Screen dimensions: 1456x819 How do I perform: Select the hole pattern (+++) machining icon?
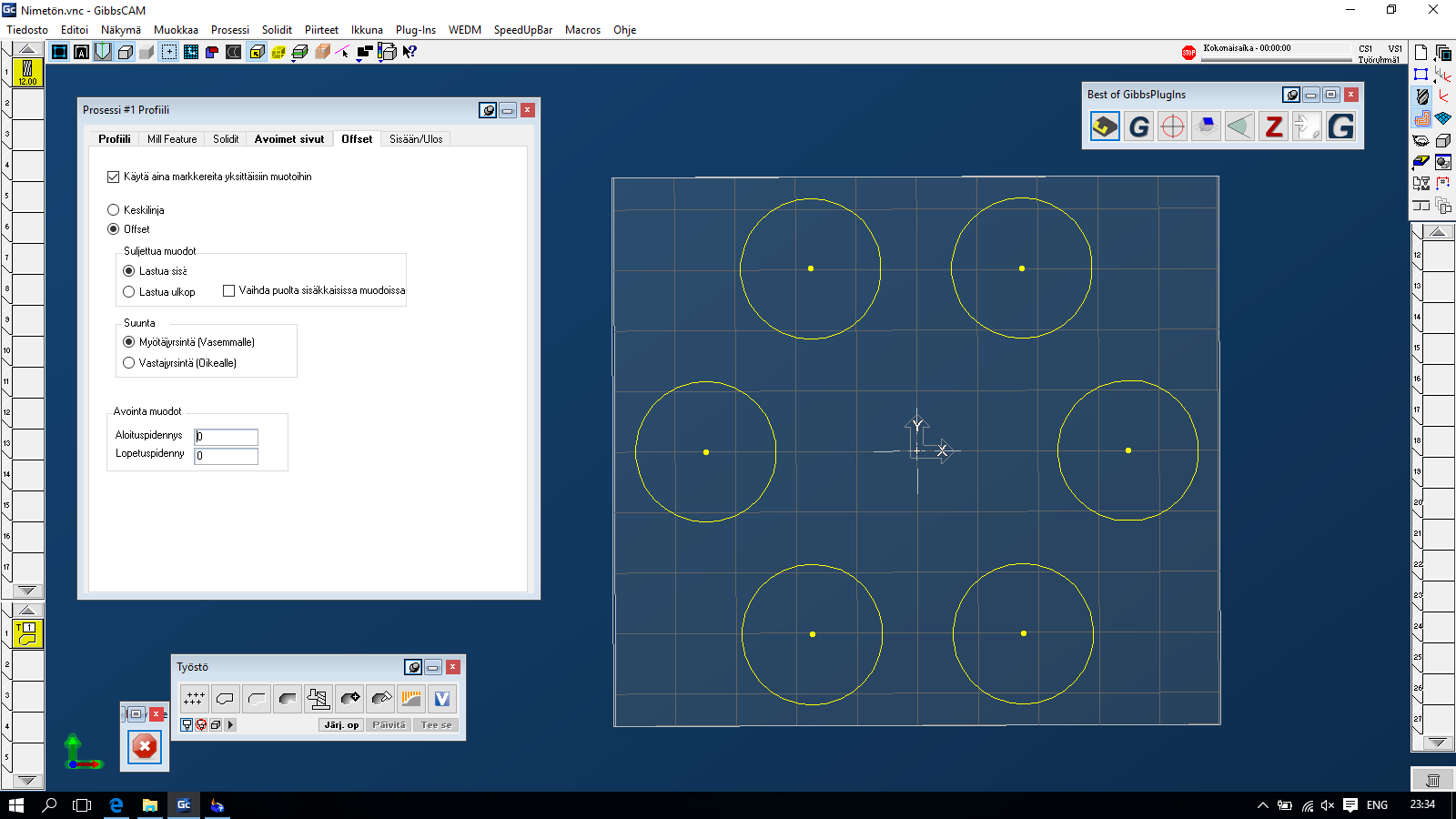coord(193,699)
